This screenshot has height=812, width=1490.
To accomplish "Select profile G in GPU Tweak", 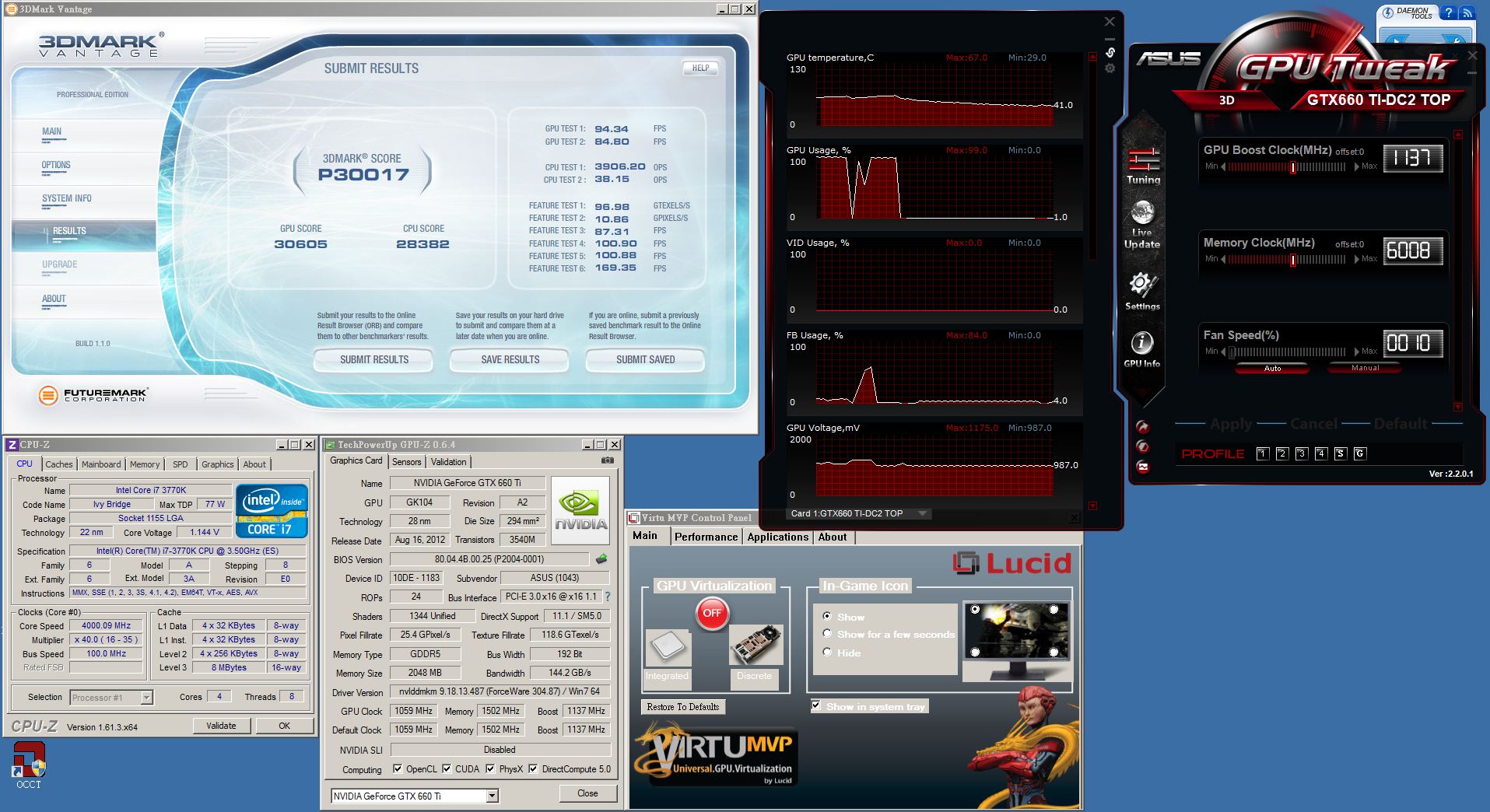I will coord(1360,453).
